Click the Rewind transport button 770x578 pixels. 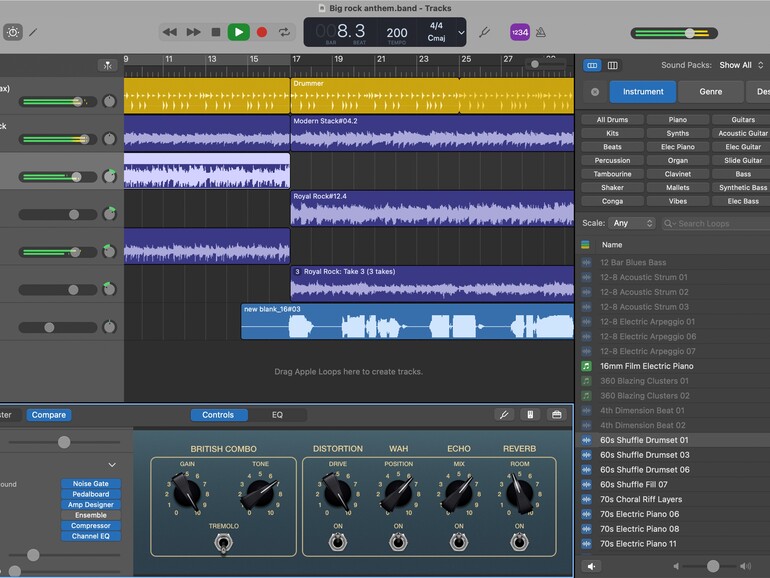pos(170,32)
